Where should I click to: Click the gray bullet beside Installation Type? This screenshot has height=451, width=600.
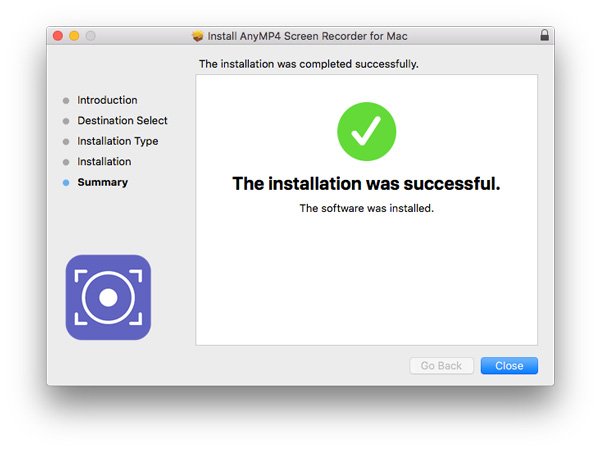[66, 142]
